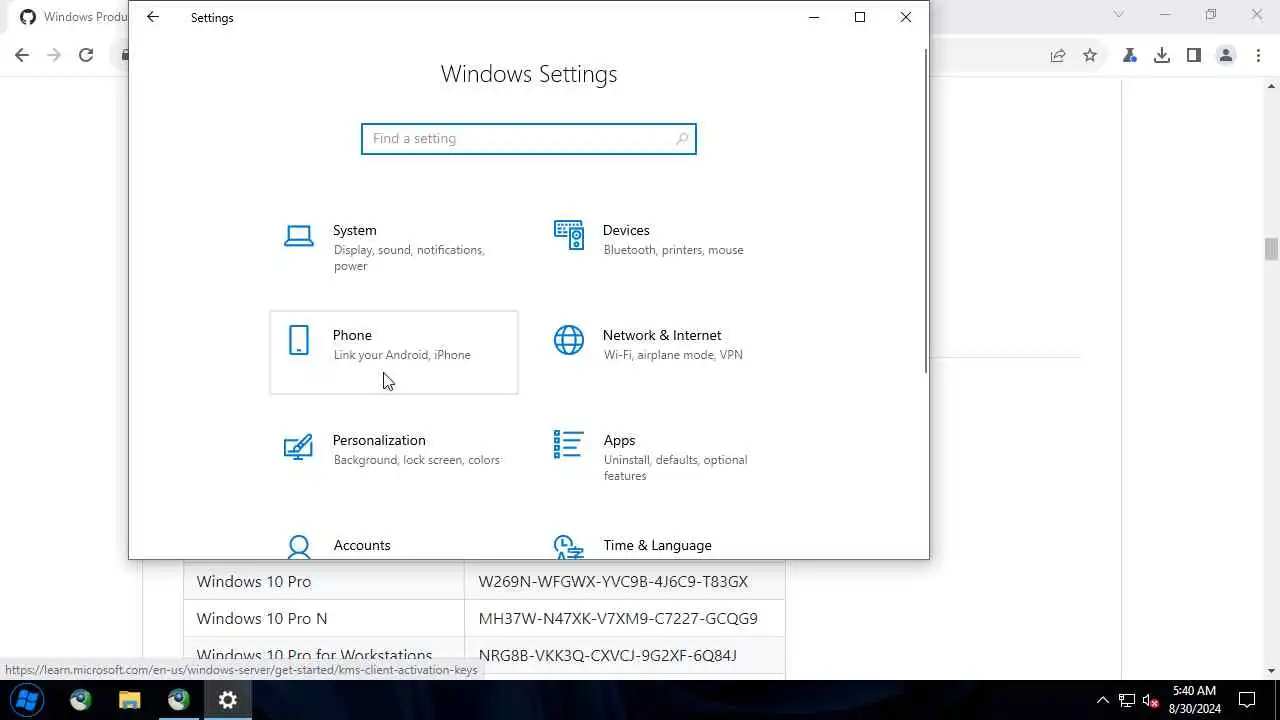1280x720 pixels.
Task: Open network status tray icon
Action: tap(1127, 700)
